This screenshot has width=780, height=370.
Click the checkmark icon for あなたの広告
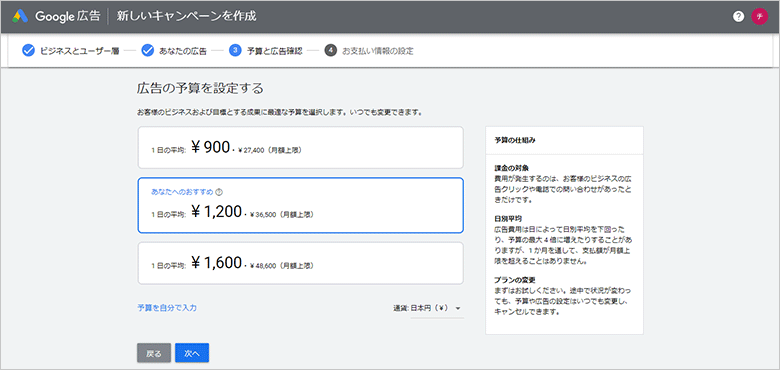tap(147, 50)
